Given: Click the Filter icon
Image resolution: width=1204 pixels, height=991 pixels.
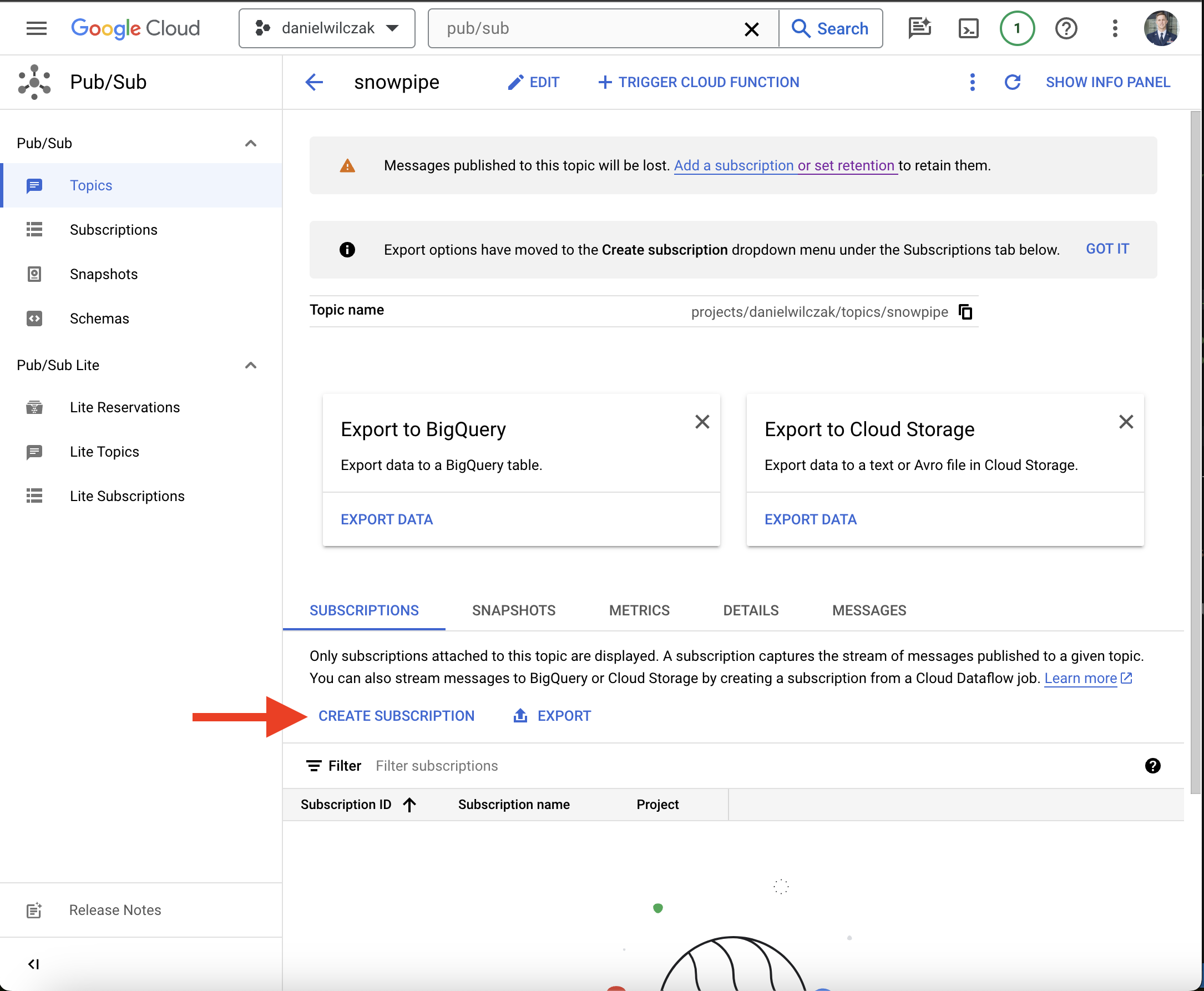Looking at the screenshot, I should click(x=313, y=766).
